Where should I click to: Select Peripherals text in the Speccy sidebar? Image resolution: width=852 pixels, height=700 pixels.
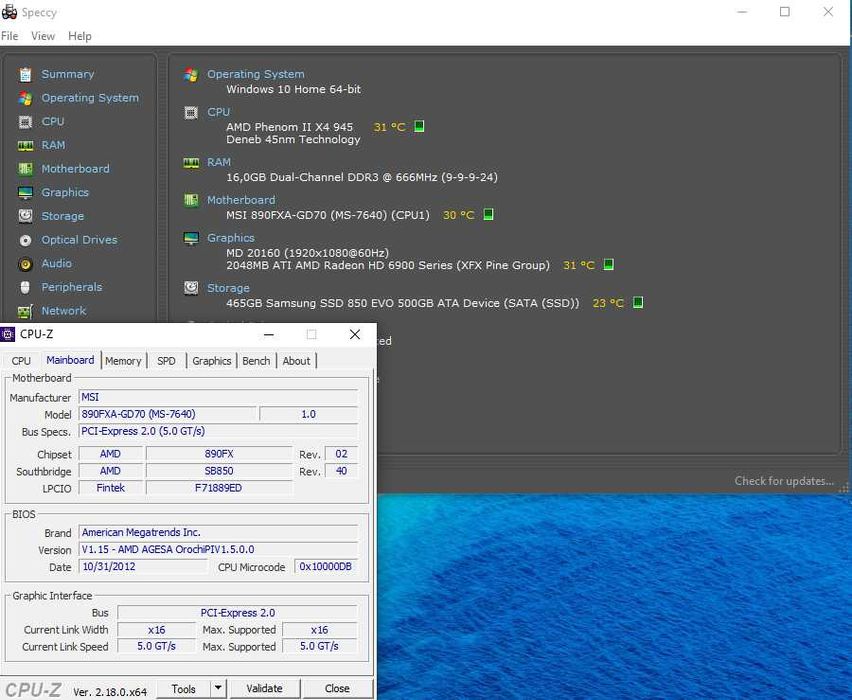click(x=72, y=288)
